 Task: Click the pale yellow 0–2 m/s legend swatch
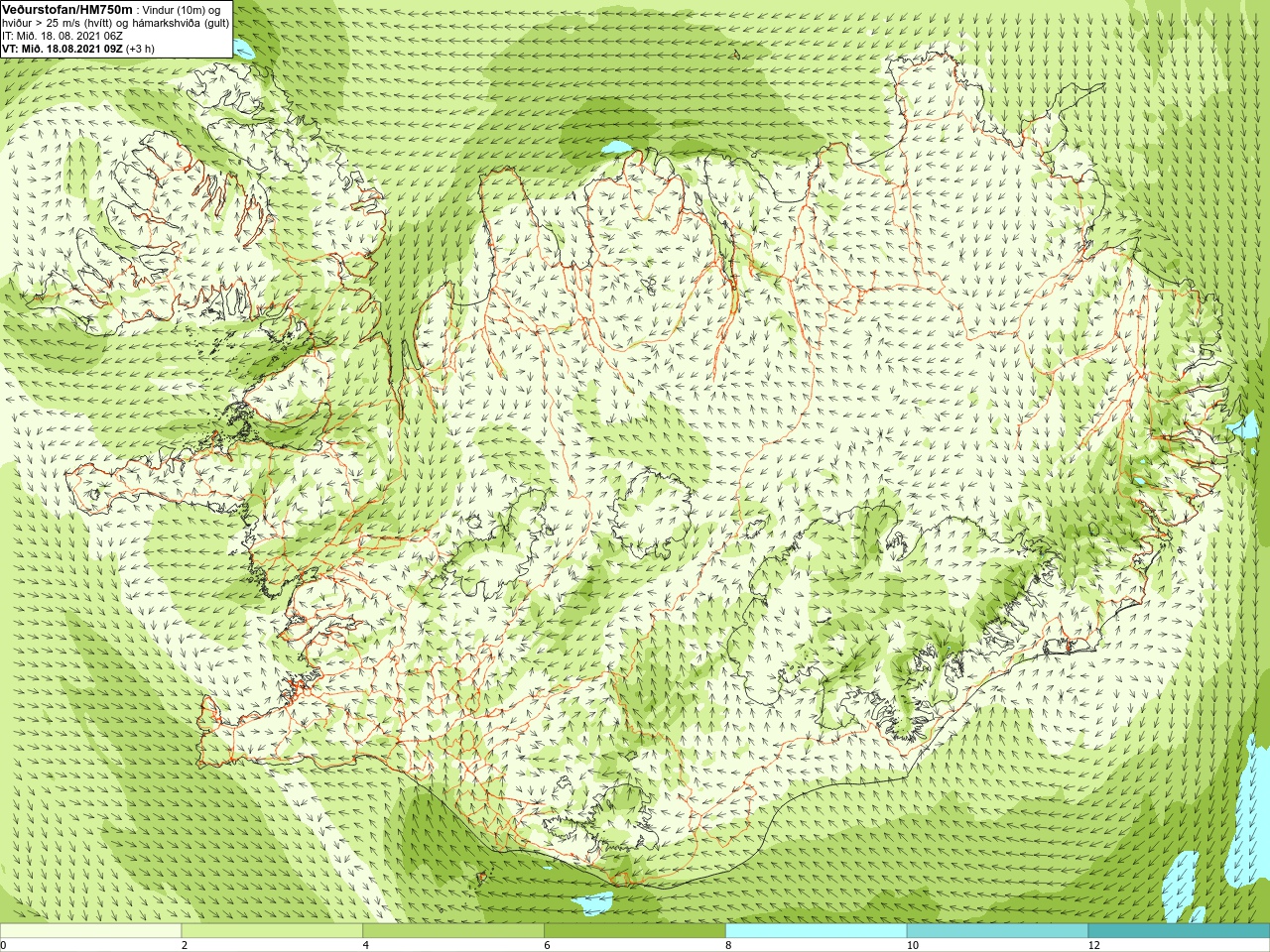point(90,931)
